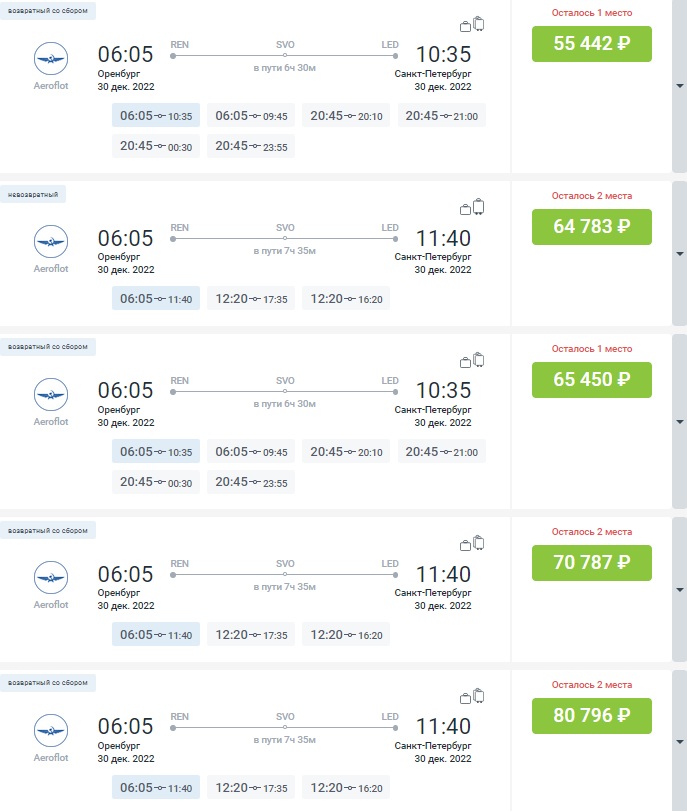Viewport: 687px width, 811px height.
Task: Open dropdown arrow beside the 80 796 ₽ price
Action: (x=680, y=758)
